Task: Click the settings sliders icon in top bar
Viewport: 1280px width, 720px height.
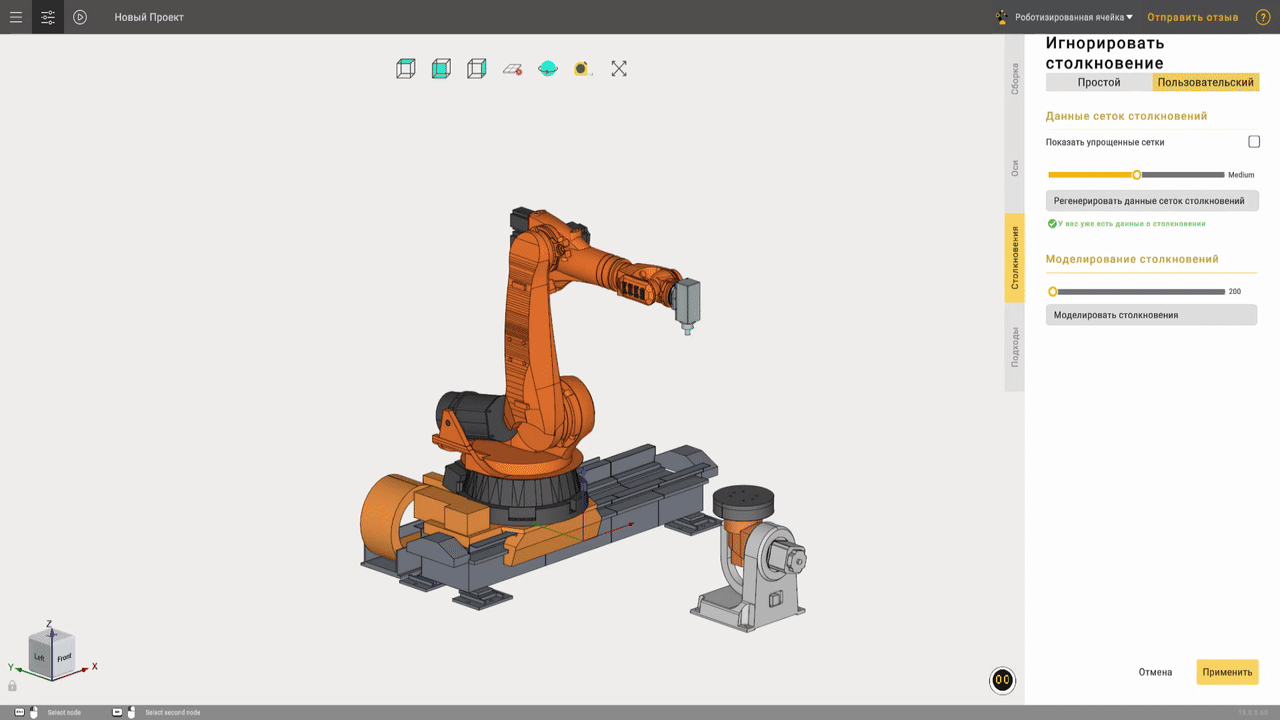Action: coord(48,17)
